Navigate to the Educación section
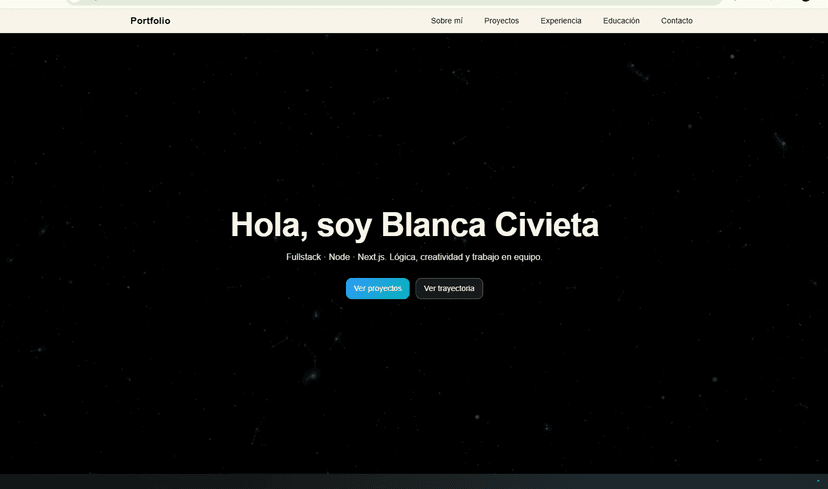 tap(621, 21)
